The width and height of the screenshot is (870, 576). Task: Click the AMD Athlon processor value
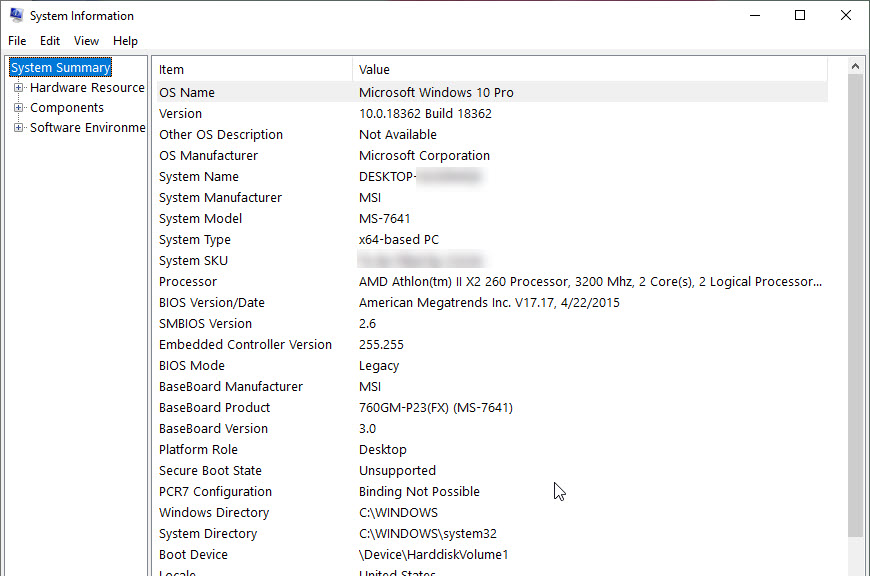(x=590, y=282)
